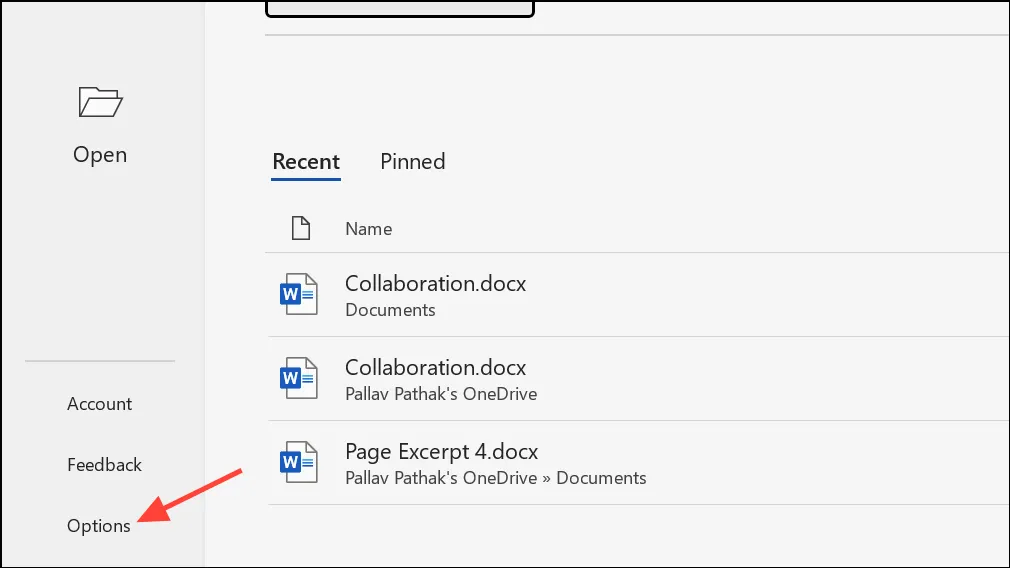
Task: Click the OneDrive » Documents path text
Action: [x=496, y=478]
